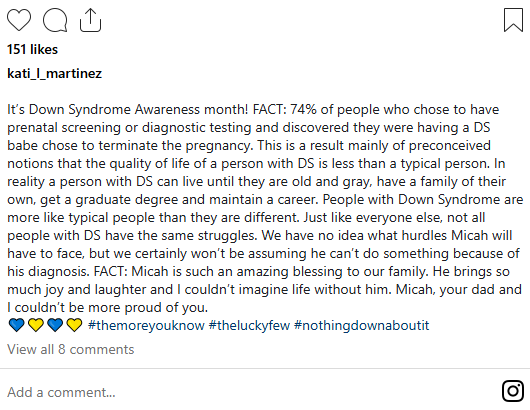Viewport: 530px width, 410px height.
Task: Focus the Add a comment field
Action: point(250,392)
